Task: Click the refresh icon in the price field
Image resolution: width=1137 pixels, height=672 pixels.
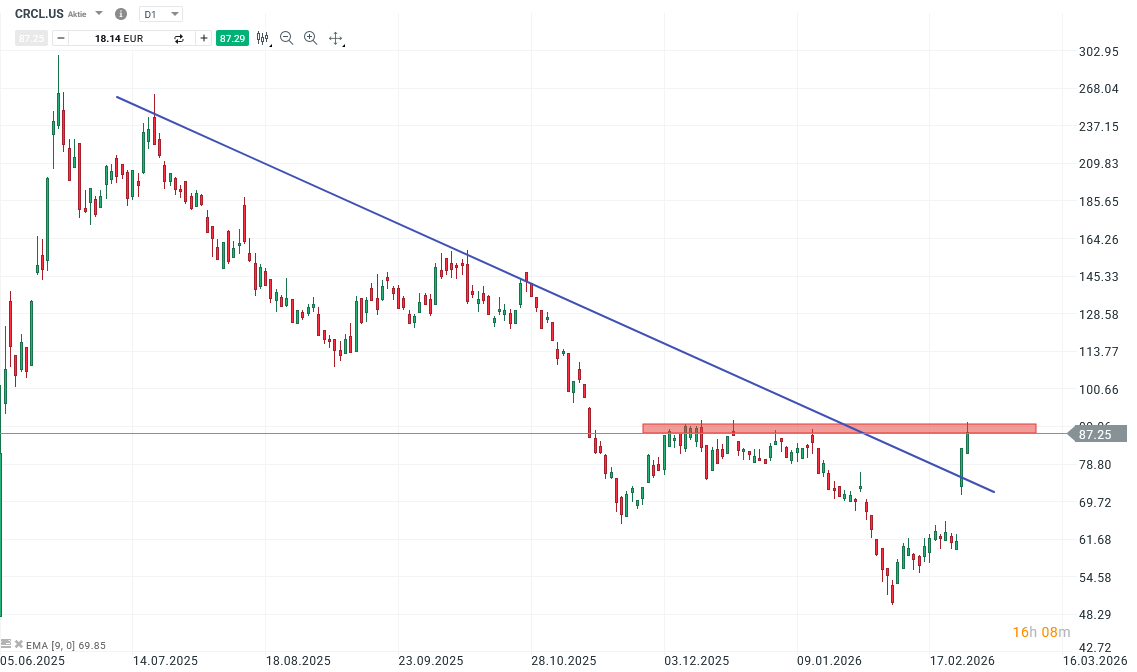Action: (x=179, y=38)
